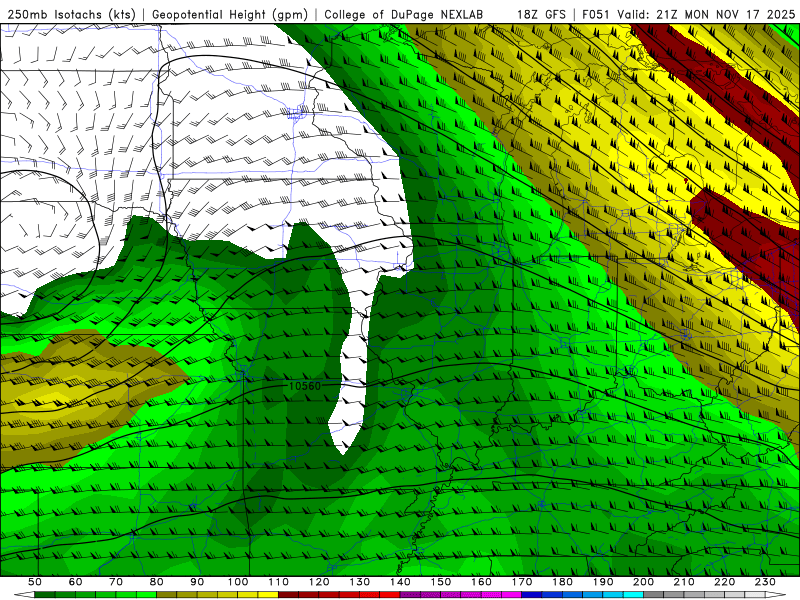800x600 pixels.
Task: Click the '200' value on the color scale
Action: tap(643, 582)
